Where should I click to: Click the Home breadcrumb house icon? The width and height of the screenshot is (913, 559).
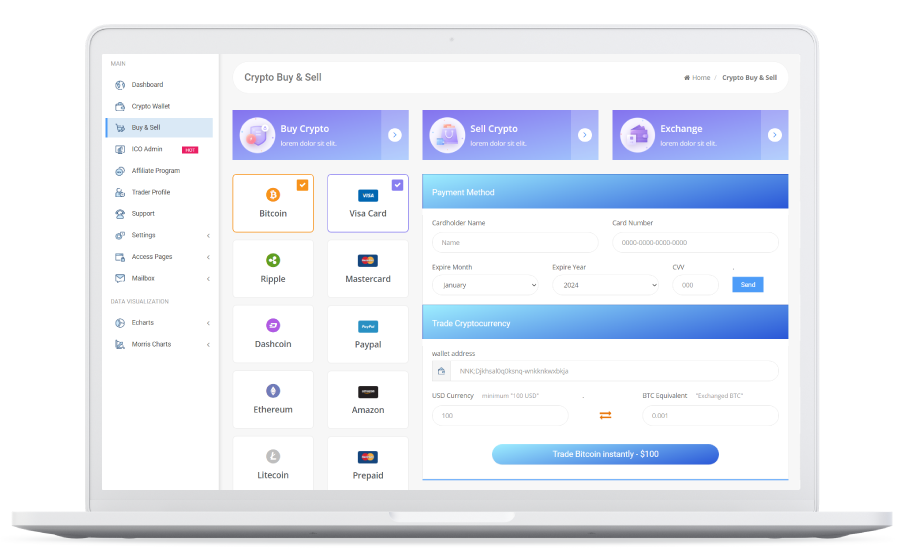[x=686, y=78]
